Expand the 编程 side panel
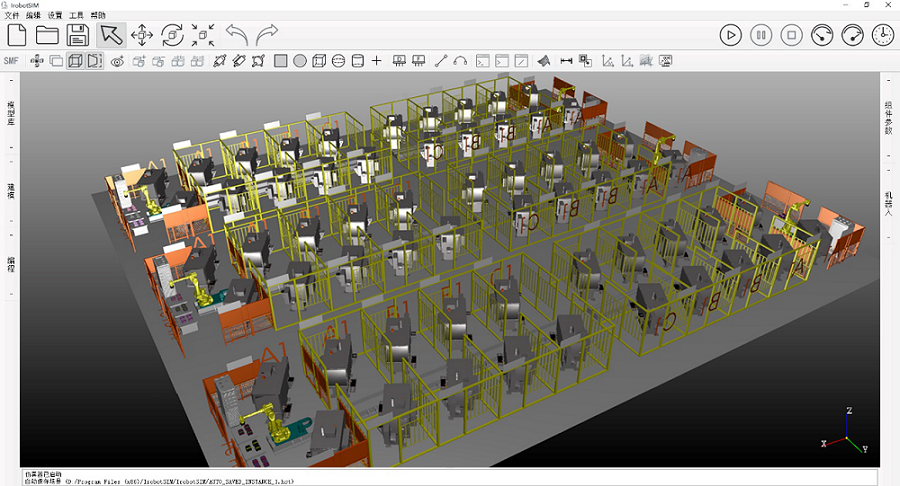 point(11,264)
